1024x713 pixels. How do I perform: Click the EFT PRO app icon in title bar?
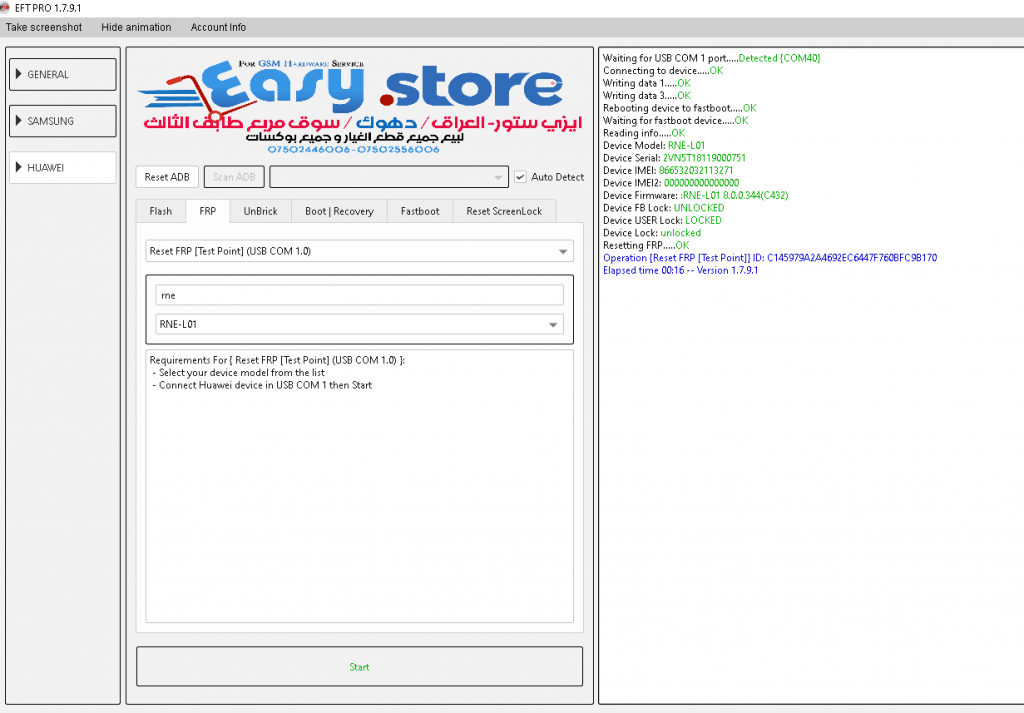pos(5,8)
